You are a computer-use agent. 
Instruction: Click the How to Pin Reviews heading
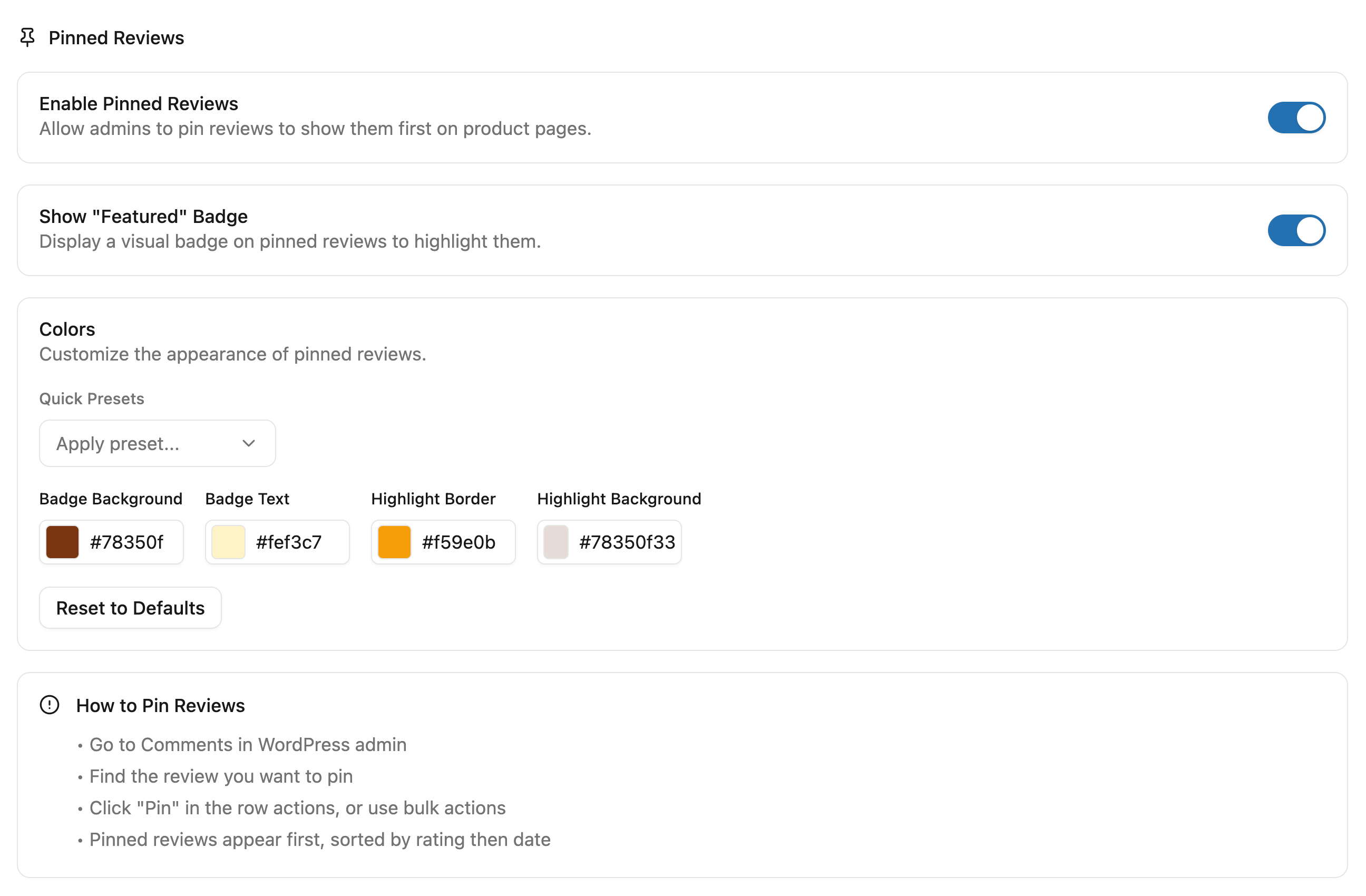tap(161, 705)
